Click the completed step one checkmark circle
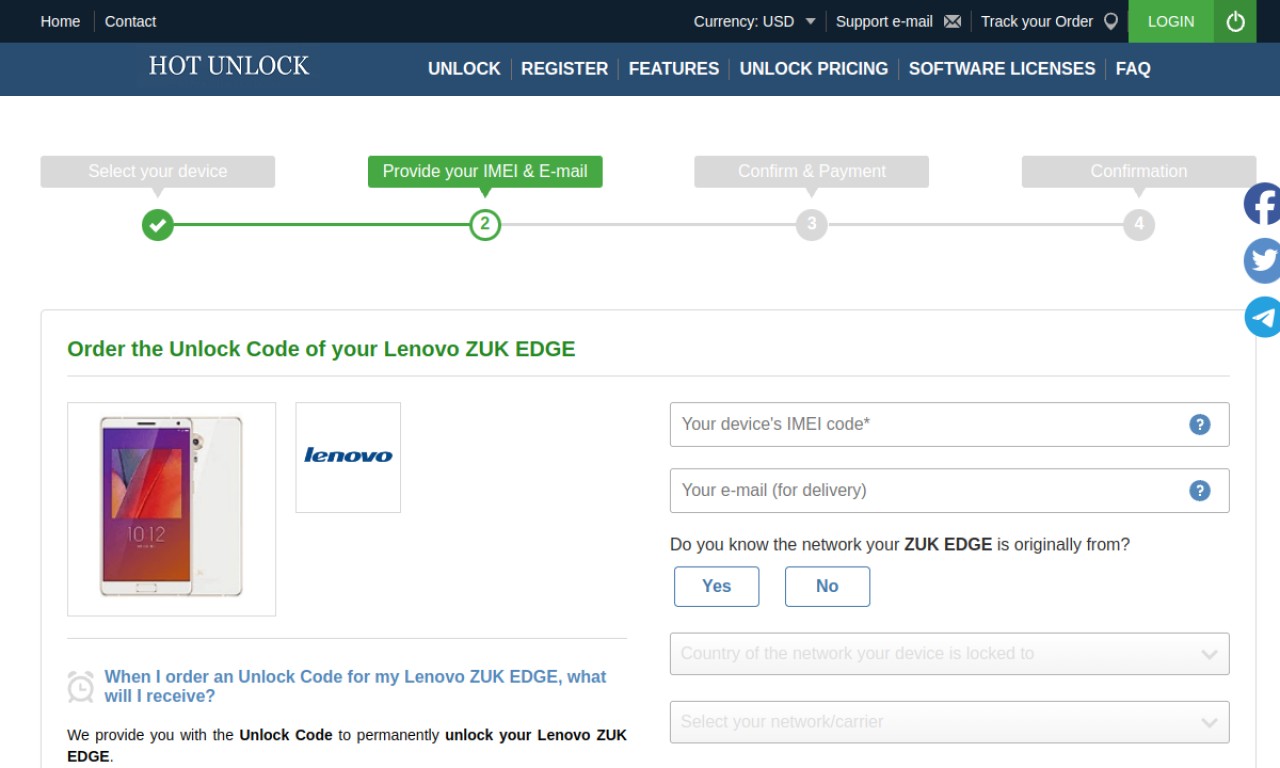The width and height of the screenshot is (1280, 768). point(157,224)
